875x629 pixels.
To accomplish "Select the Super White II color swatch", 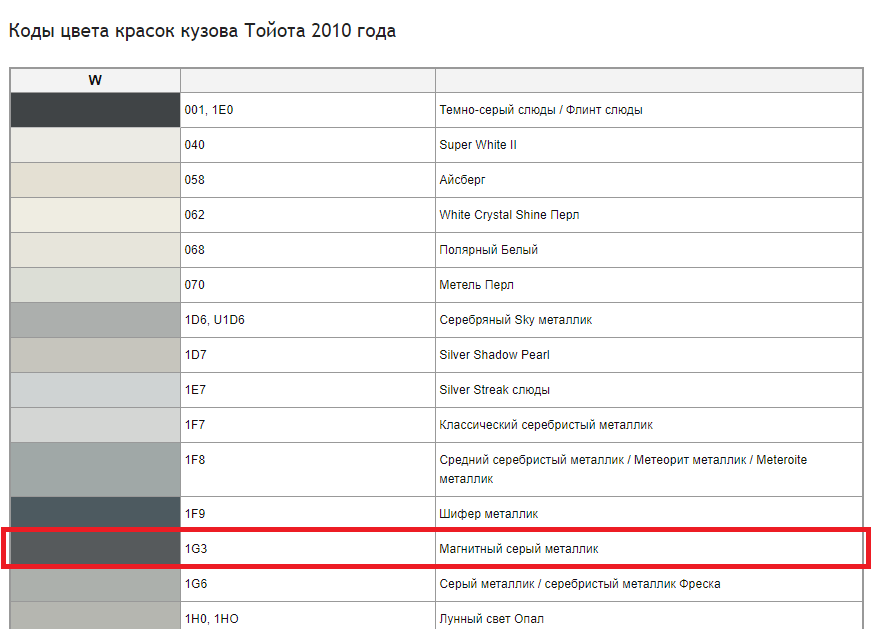I will [95, 145].
